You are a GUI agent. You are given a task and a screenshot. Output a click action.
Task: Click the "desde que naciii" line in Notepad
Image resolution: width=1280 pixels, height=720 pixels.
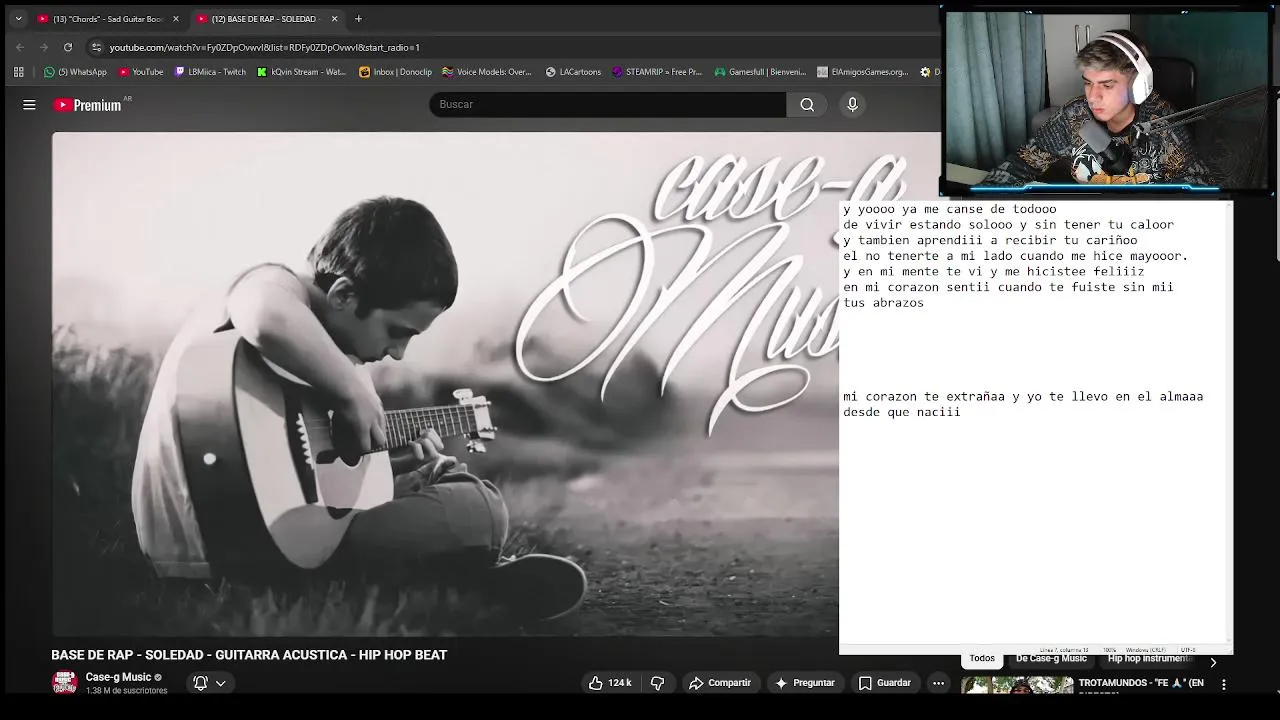pos(901,412)
